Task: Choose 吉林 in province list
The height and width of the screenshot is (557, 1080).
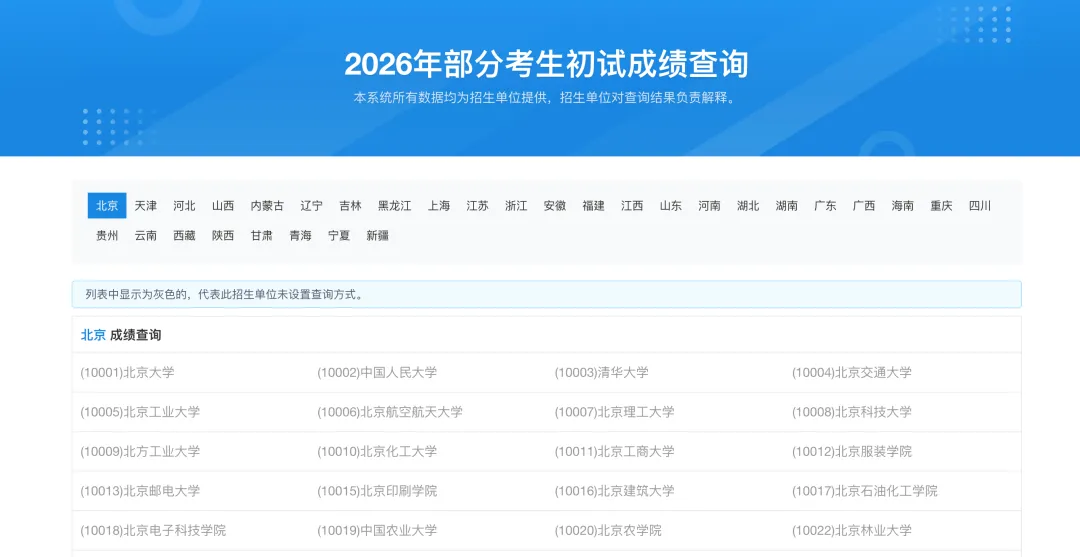Action: (x=350, y=205)
